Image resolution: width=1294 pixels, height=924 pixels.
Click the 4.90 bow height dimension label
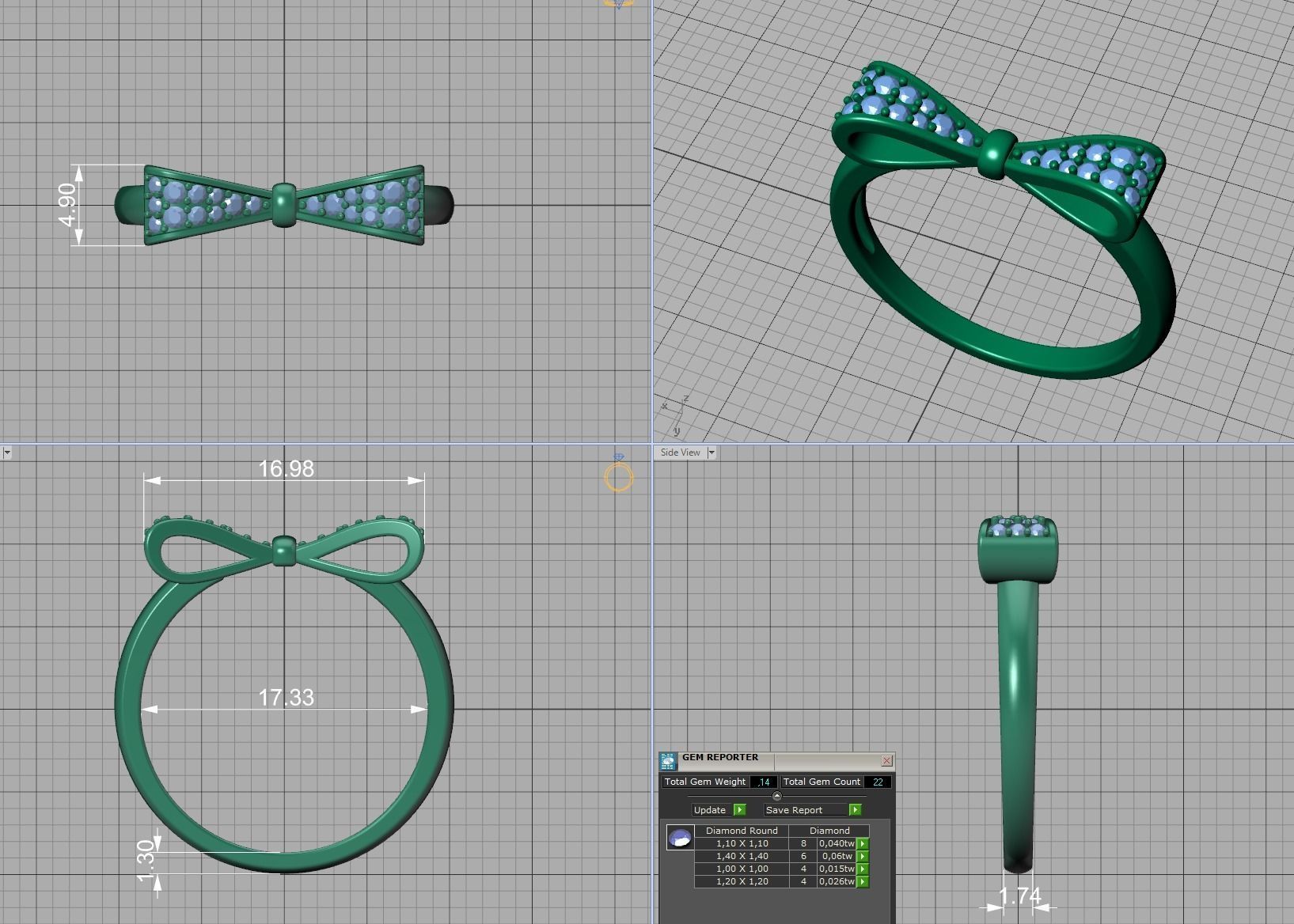coord(68,205)
